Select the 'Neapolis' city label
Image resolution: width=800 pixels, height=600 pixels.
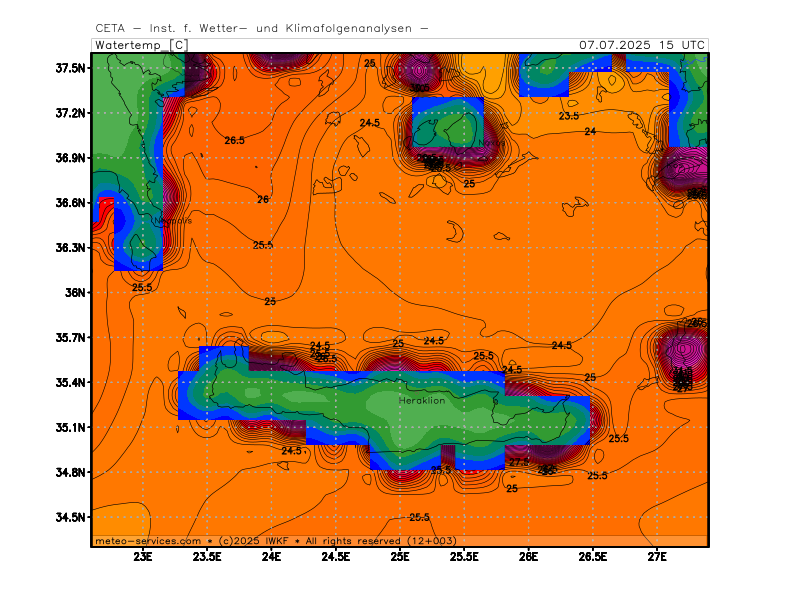coord(173,221)
